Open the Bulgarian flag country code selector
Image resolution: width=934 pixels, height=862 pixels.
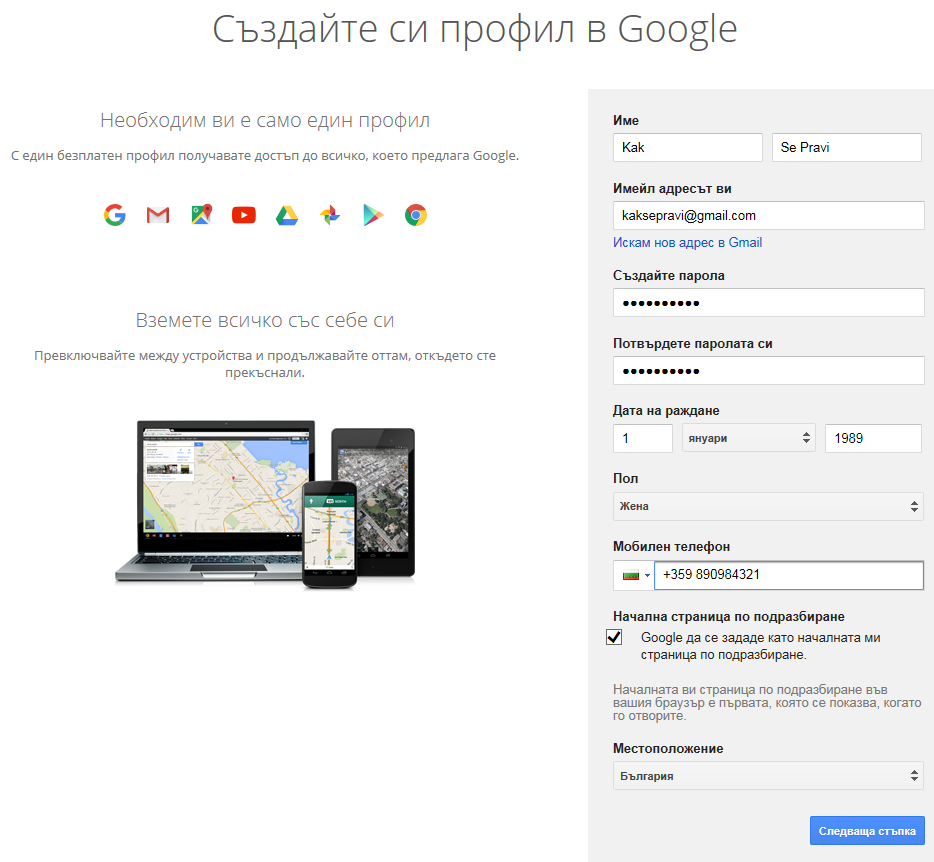pos(633,576)
